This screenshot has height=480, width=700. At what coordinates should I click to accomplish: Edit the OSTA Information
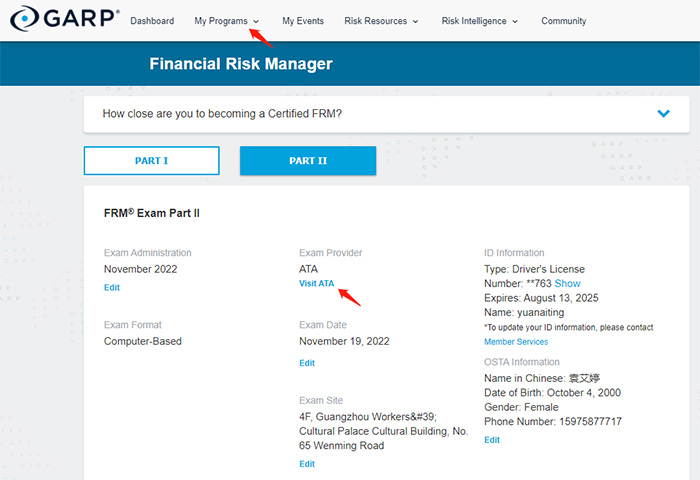click(492, 440)
